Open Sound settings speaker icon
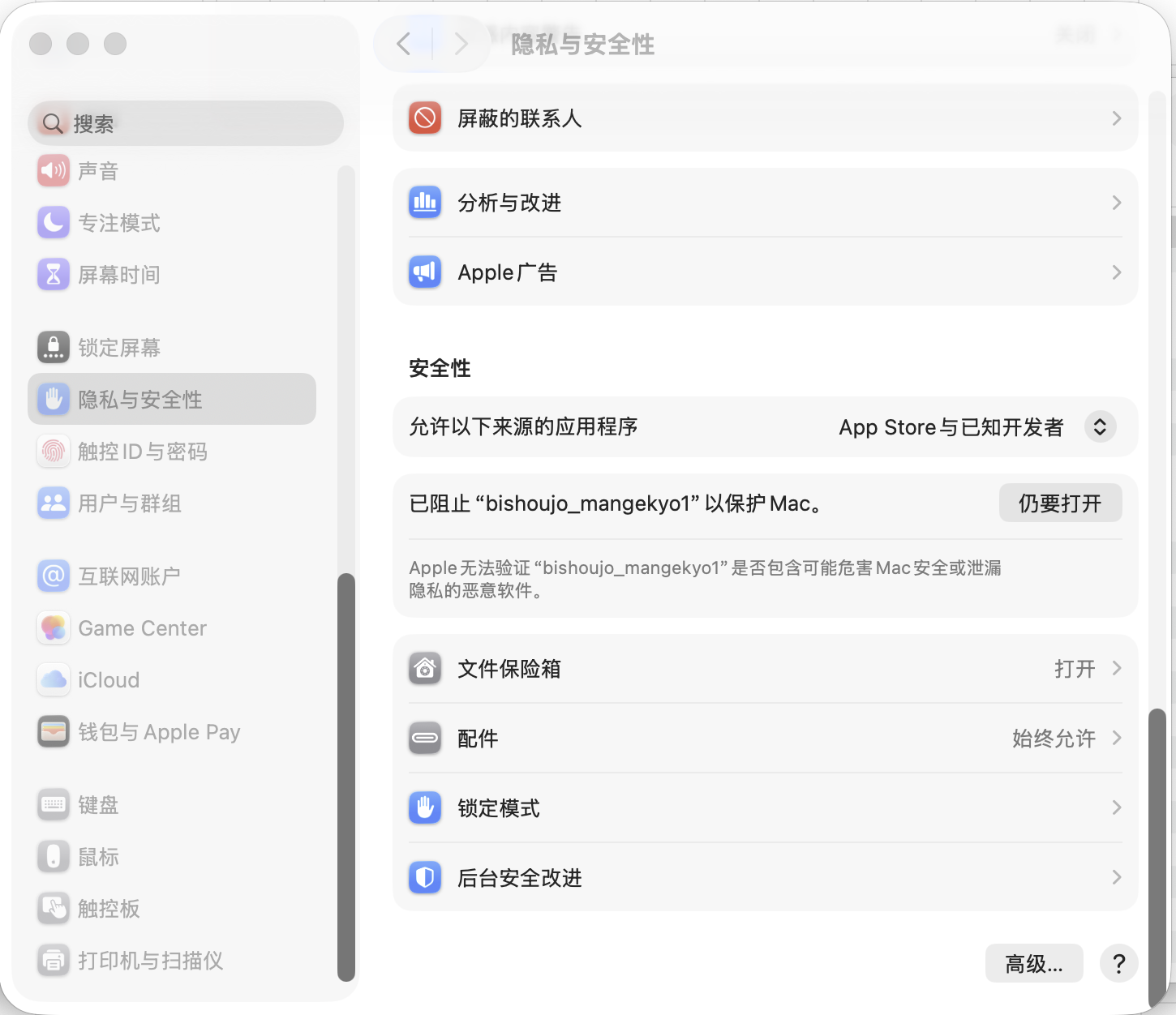1176x1015 pixels. coord(54,170)
